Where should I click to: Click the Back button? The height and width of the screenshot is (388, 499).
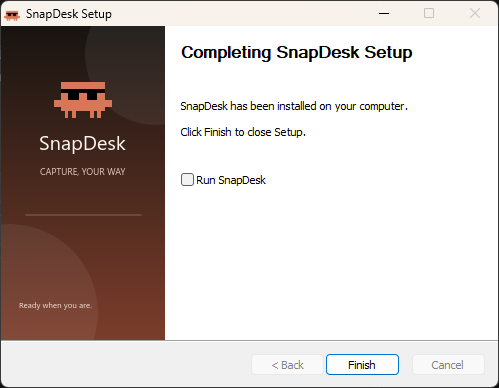[x=287, y=365]
